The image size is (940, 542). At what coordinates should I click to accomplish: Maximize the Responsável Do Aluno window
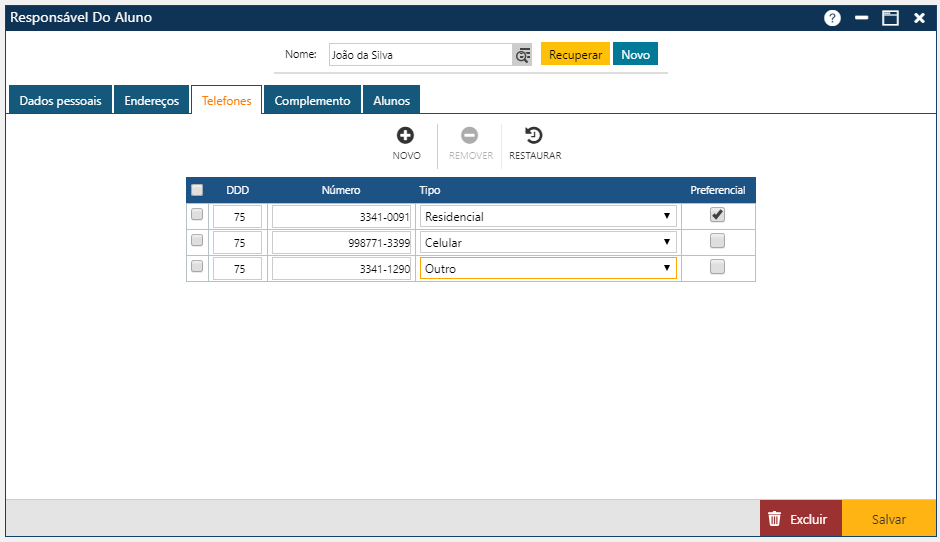pyautogui.click(x=890, y=18)
